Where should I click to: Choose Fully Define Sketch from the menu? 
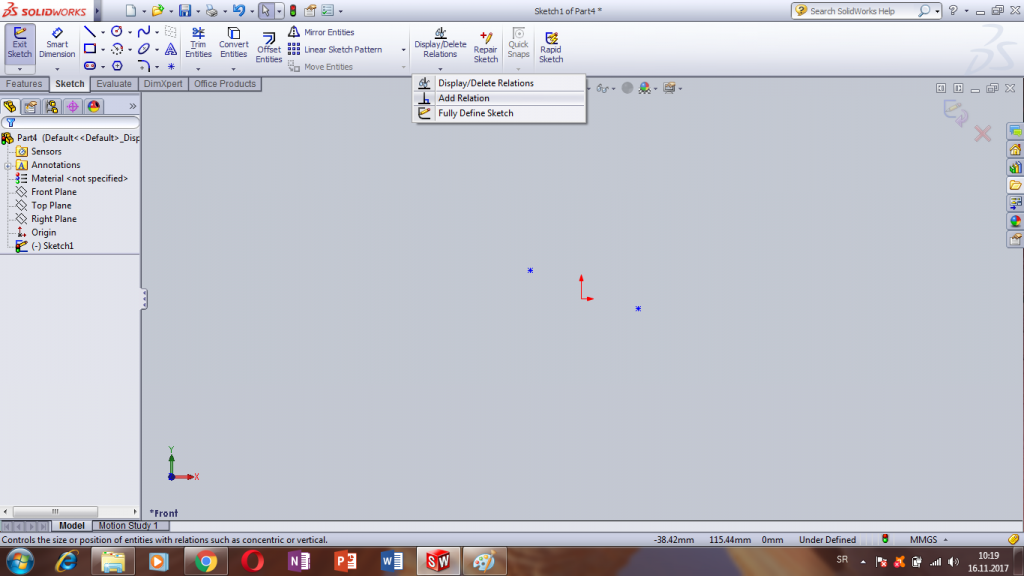click(500, 113)
